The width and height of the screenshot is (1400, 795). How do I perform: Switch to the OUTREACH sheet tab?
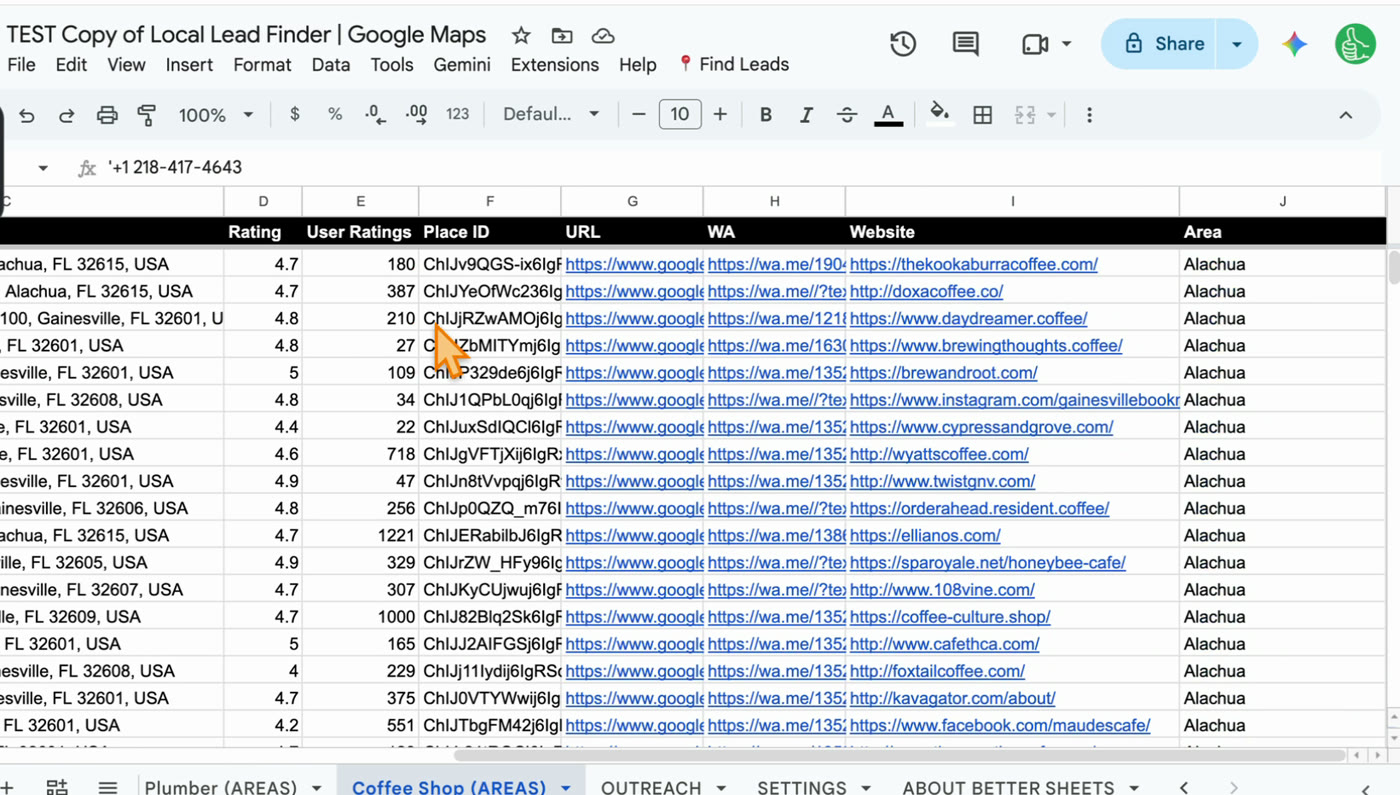pyautogui.click(x=651, y=787)
